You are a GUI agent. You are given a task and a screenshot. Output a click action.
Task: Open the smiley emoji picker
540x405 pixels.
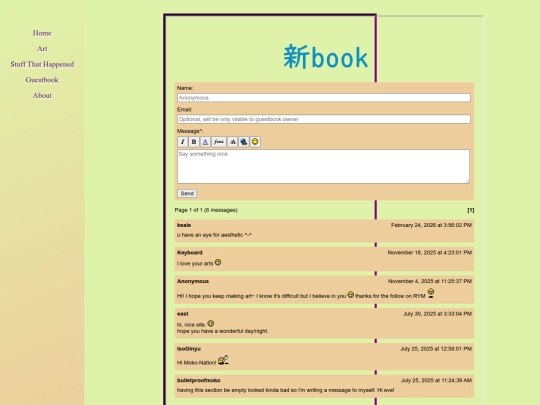(x=255, y=142)
